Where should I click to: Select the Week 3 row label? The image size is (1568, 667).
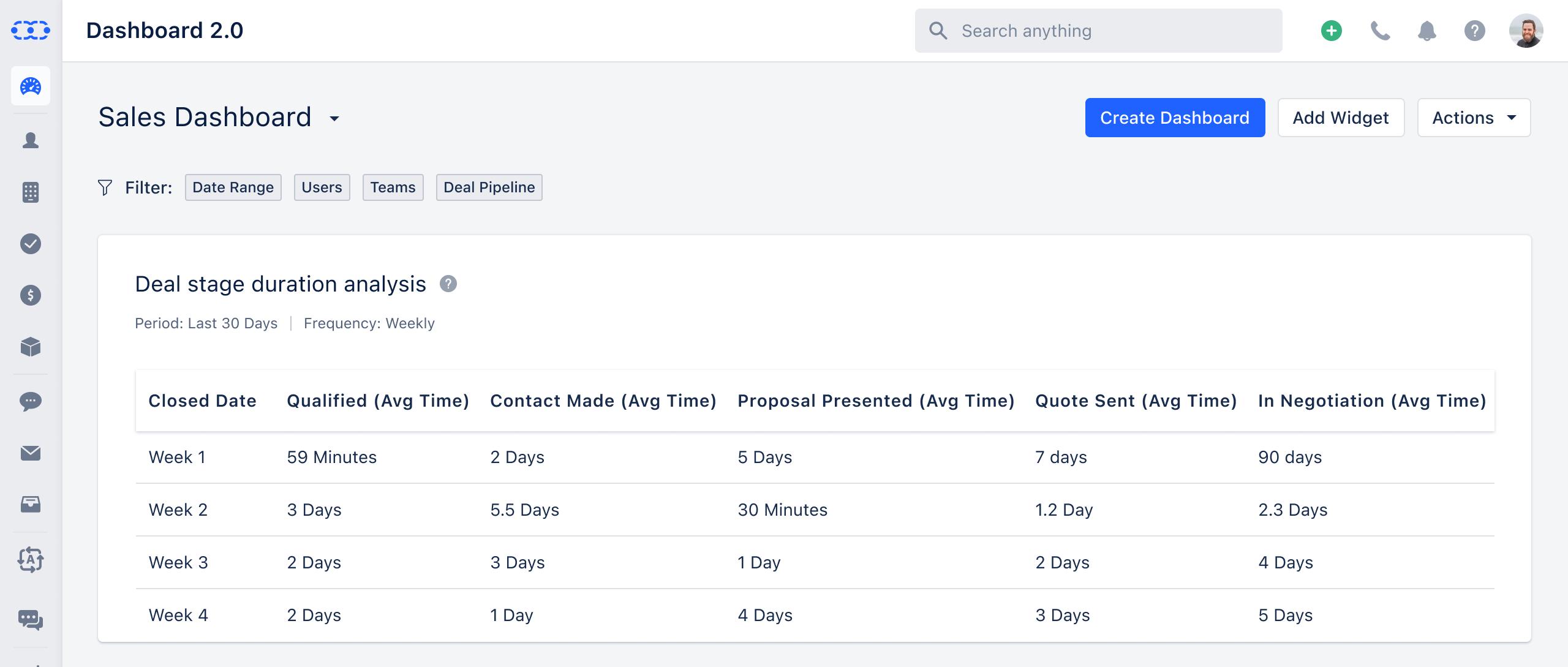coord(178,563)
